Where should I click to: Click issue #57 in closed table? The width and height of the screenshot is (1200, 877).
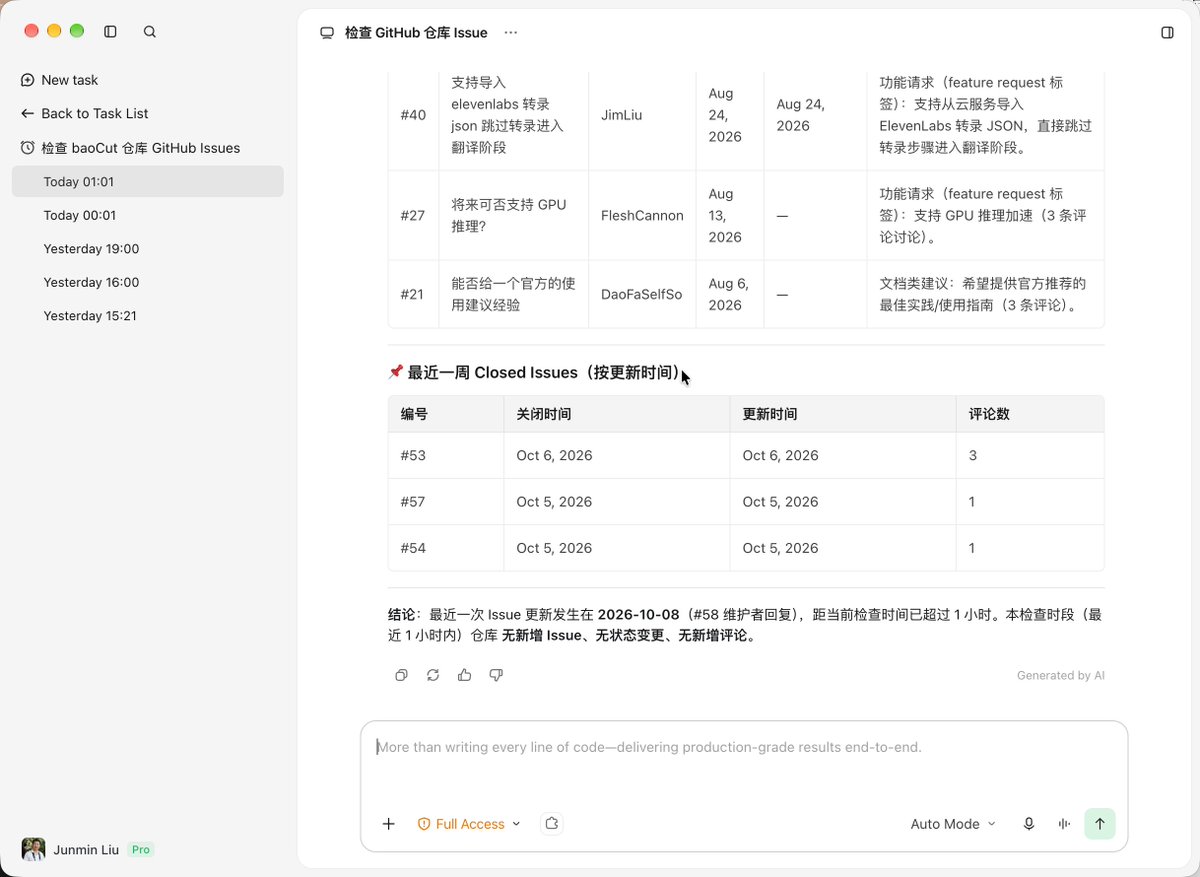click(413, 502)
